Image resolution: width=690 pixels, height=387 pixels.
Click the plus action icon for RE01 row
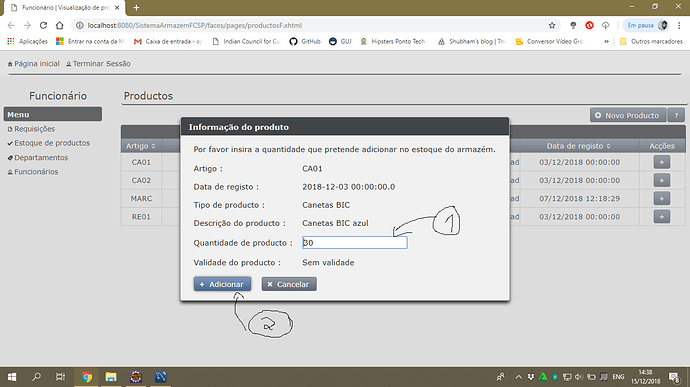click(661, 217)
